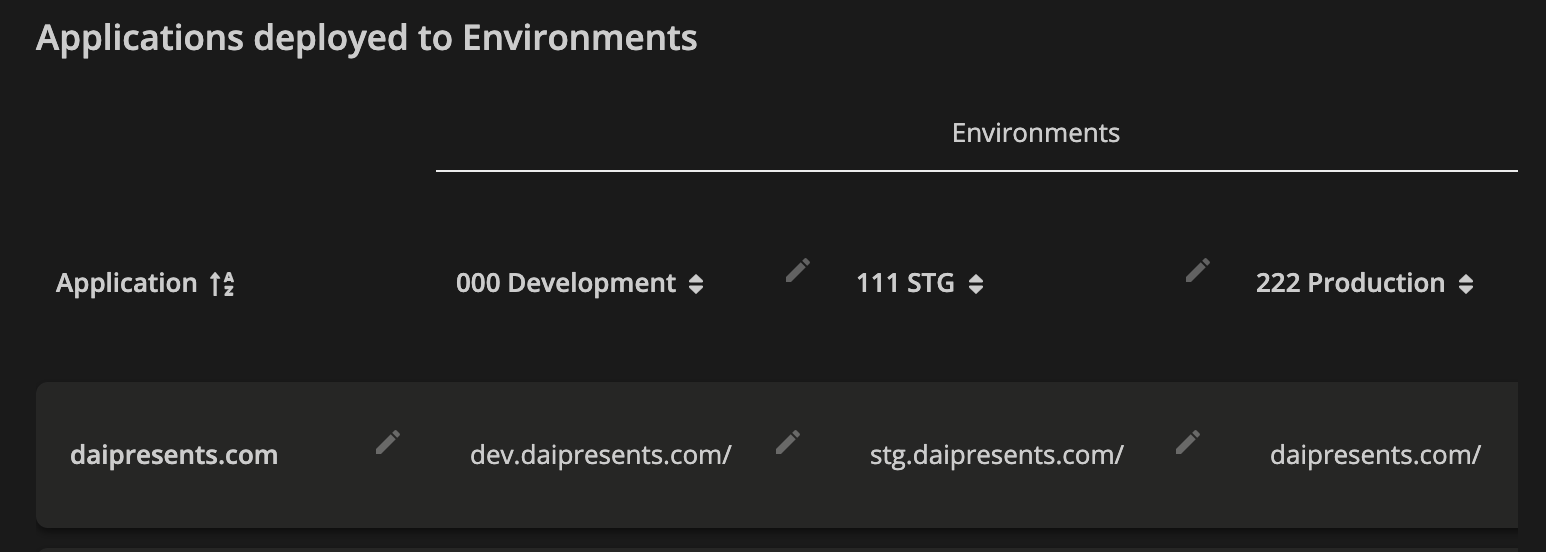
Task: Open the stg.daipresents.com/ link
Action: click(x=997, y=455)
